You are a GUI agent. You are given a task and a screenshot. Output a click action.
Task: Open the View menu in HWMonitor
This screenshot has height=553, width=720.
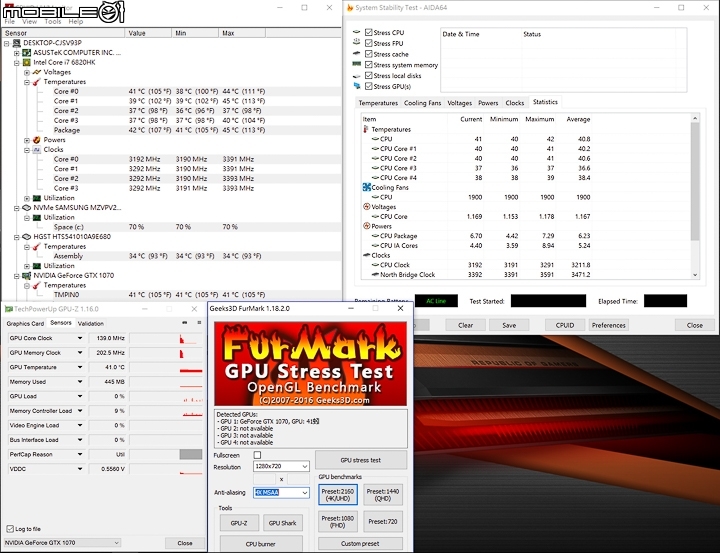tap(29, 22)
